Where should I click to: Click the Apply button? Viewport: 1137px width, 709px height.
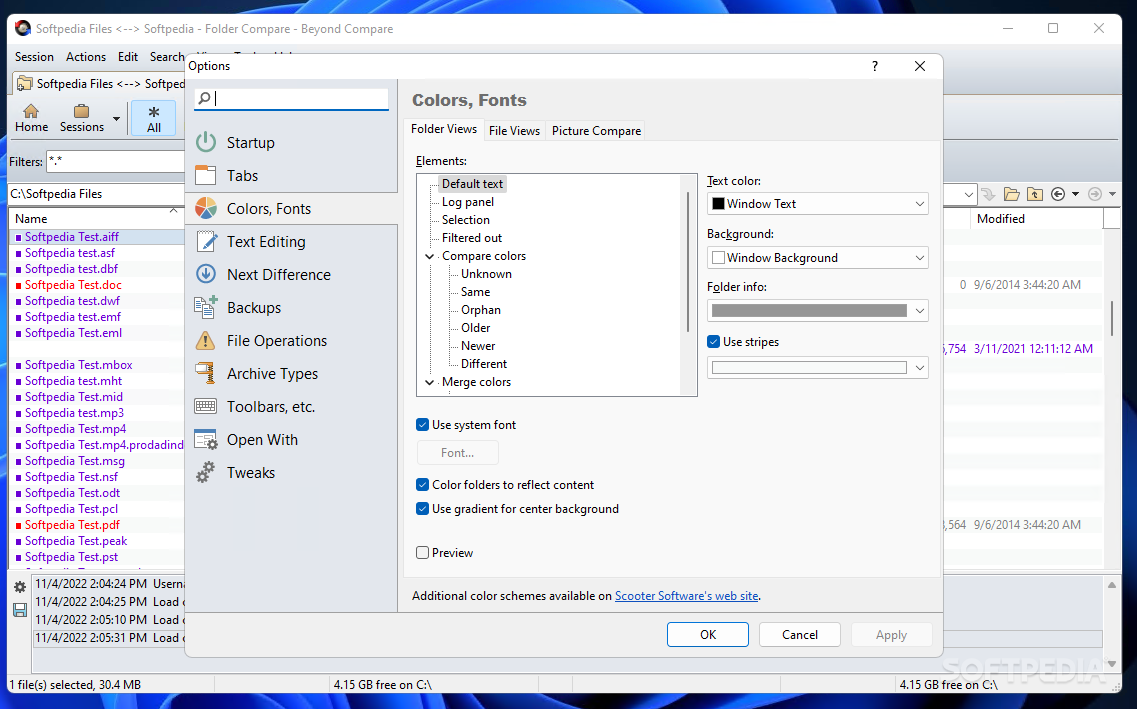point(891,634)
